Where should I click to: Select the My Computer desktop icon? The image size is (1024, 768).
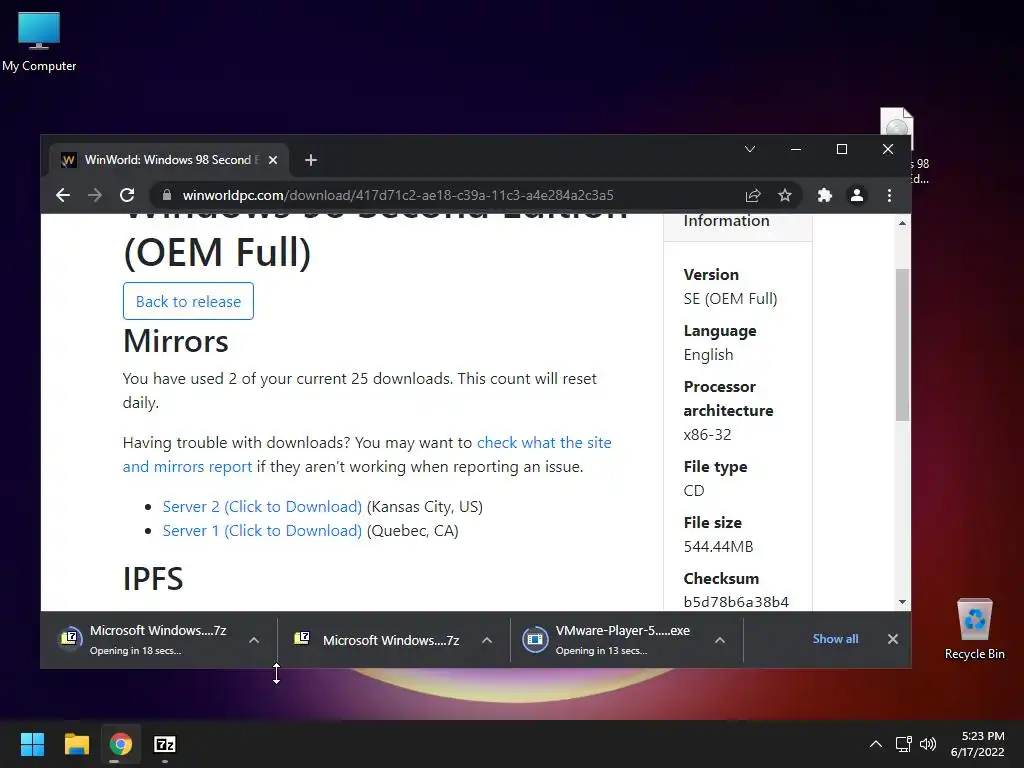(x=39, y=42)
